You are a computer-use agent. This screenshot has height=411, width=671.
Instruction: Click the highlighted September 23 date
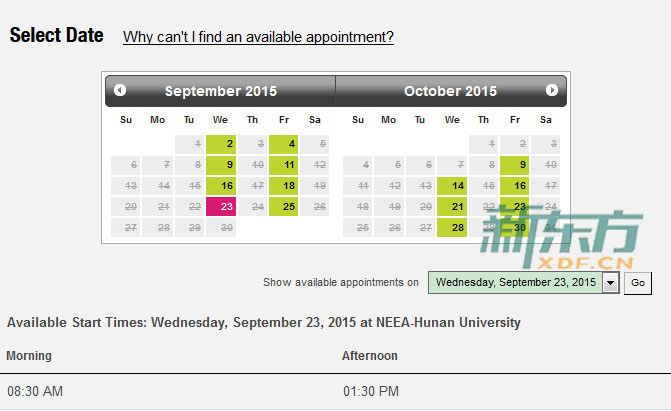point(221,207)
